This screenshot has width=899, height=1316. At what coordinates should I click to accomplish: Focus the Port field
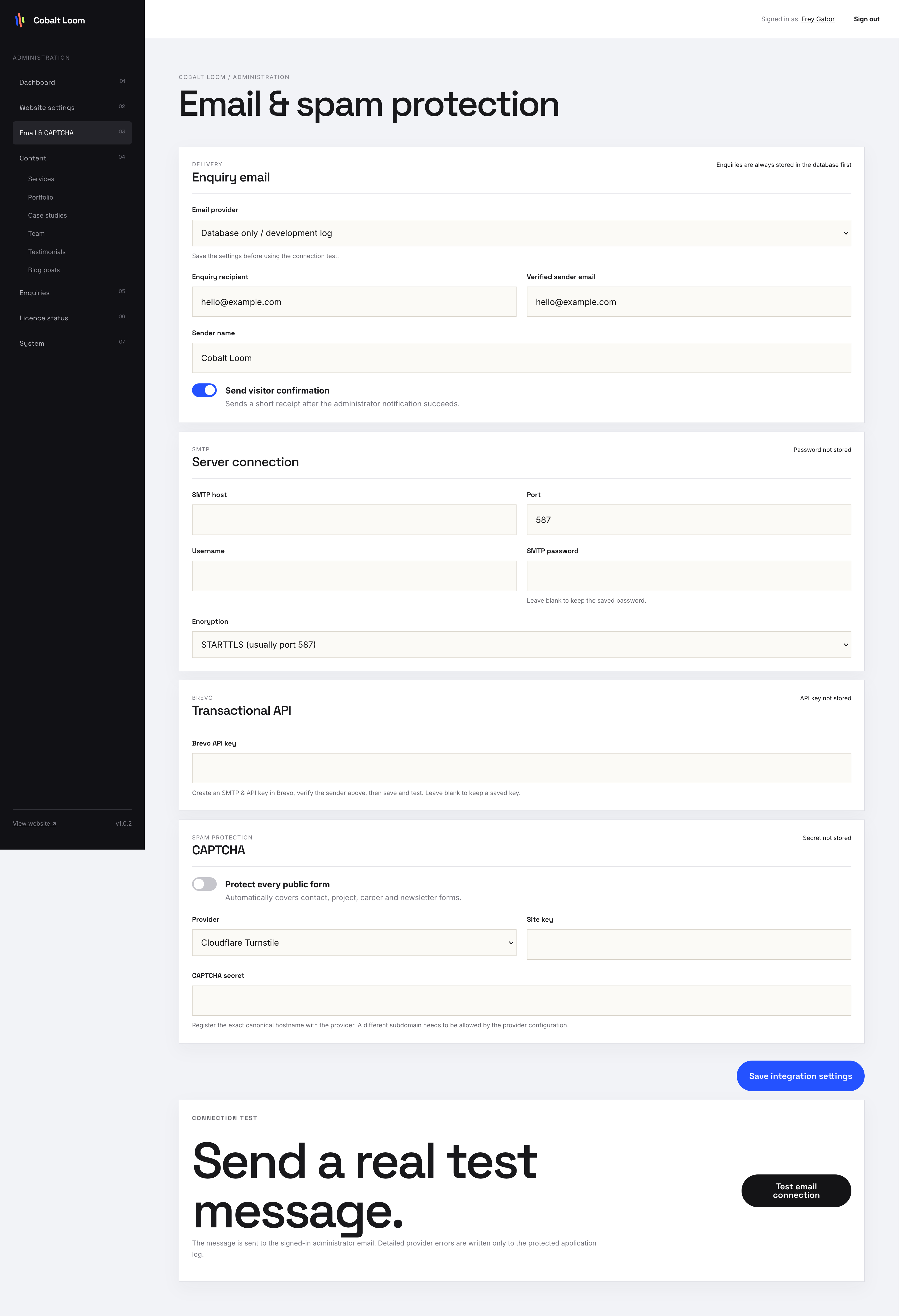[x=688, y=520]
